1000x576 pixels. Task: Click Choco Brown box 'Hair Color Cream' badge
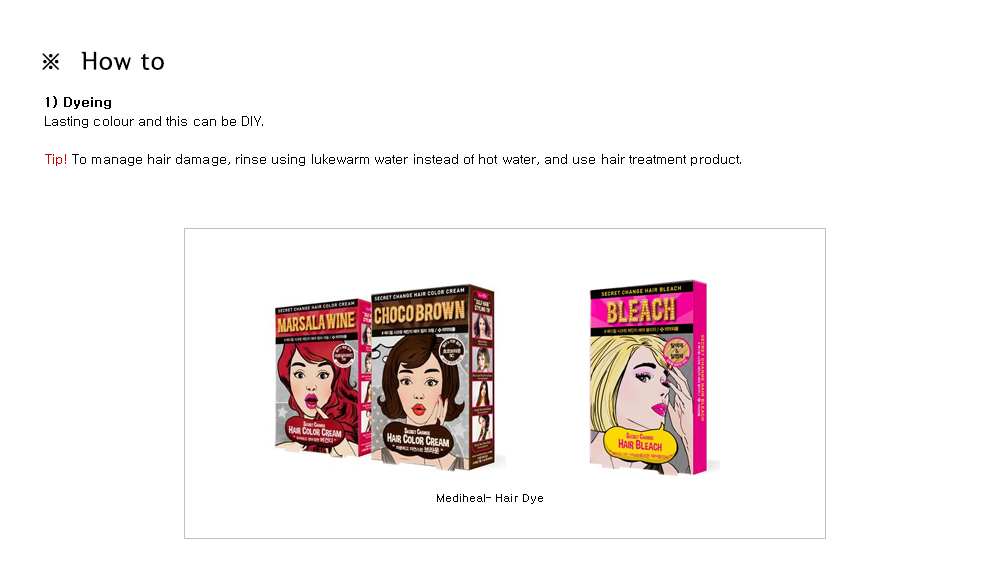(x=418, y=438)
